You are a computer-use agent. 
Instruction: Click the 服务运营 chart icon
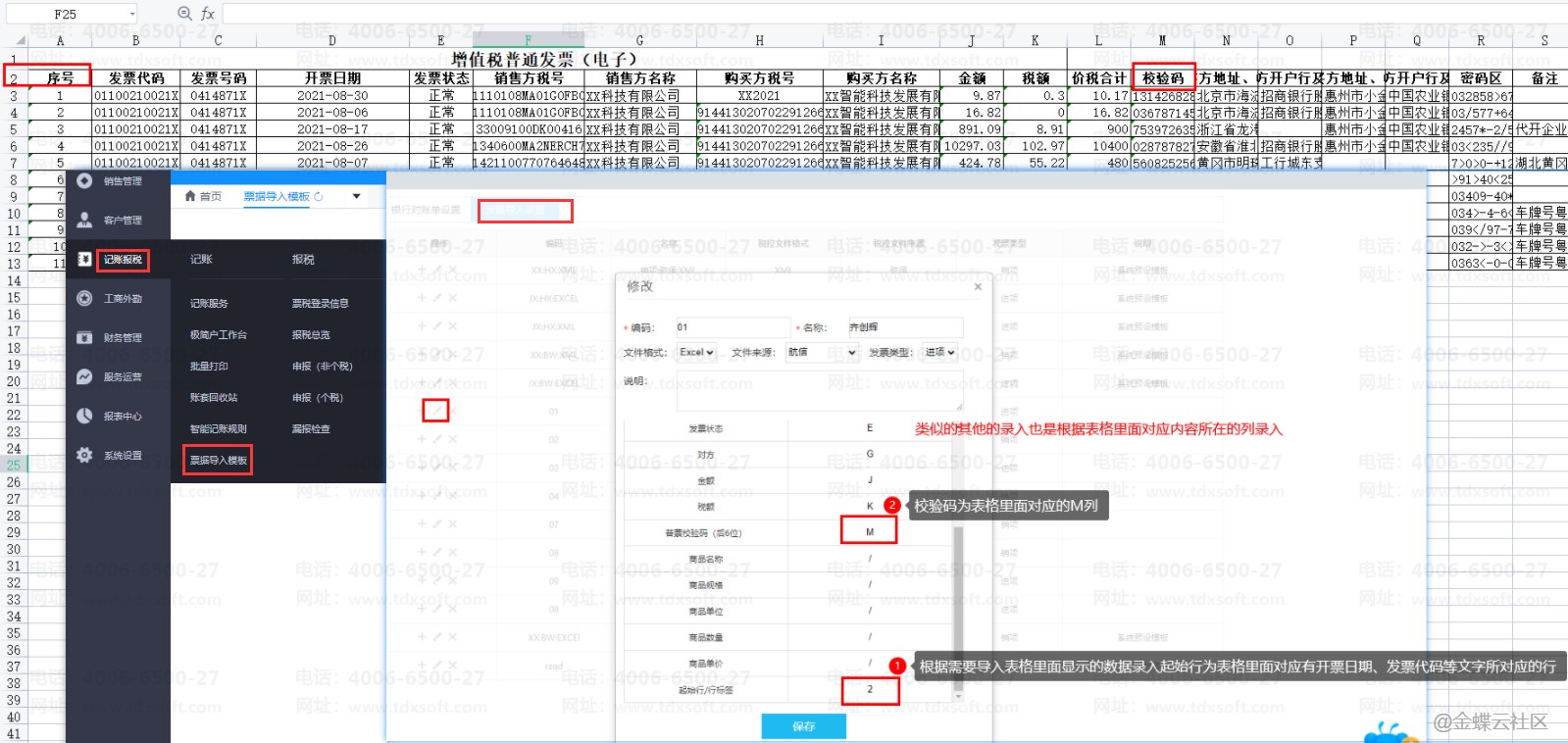(x=85, y=376)
